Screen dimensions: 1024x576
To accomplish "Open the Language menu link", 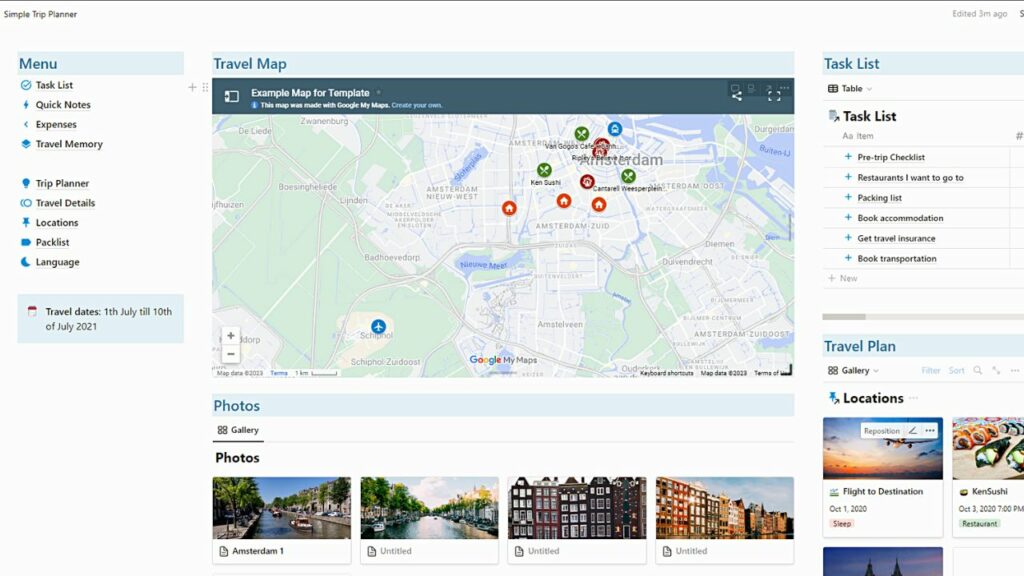I will click(57, 262).
